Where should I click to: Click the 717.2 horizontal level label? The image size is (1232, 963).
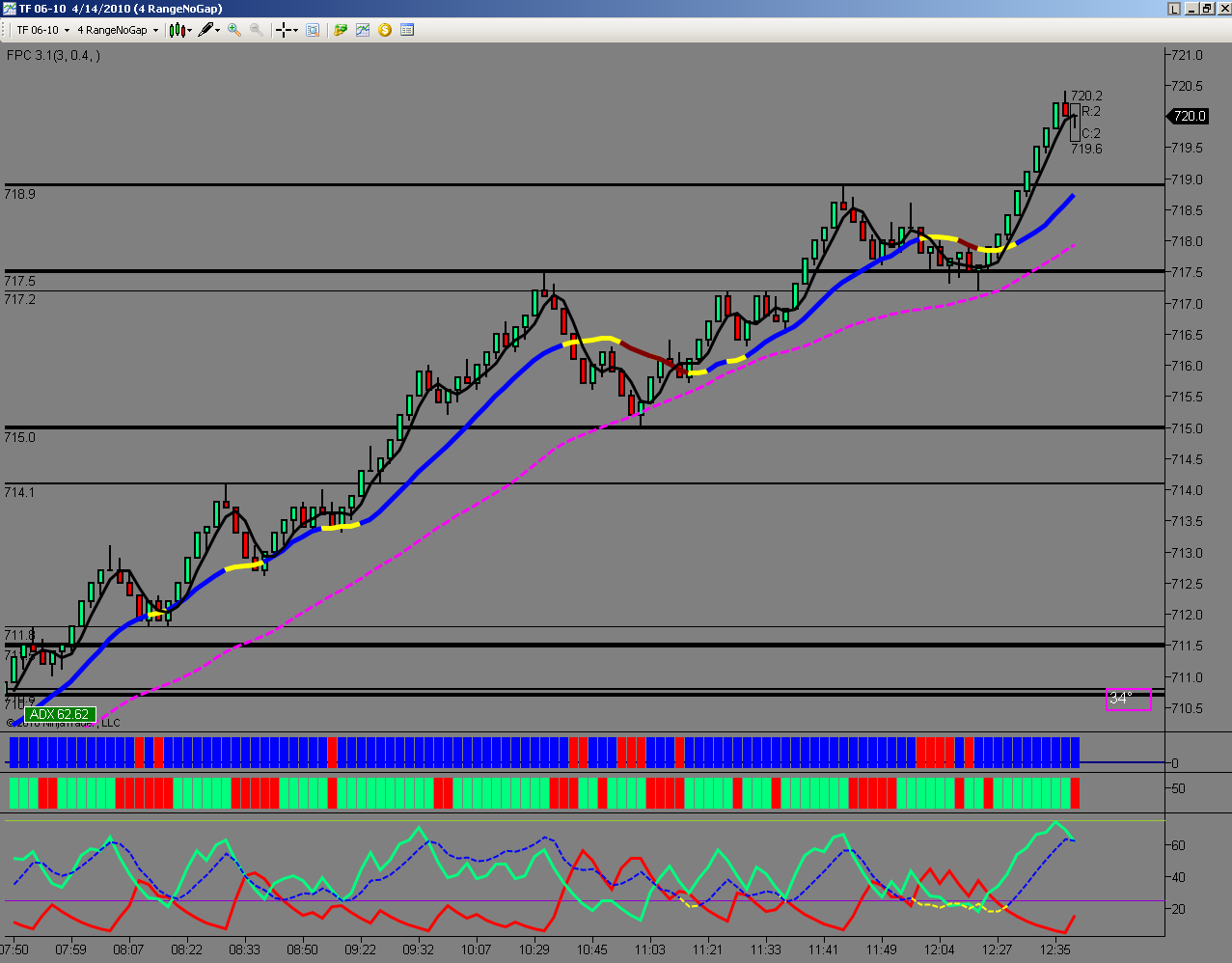click(19, 299)
